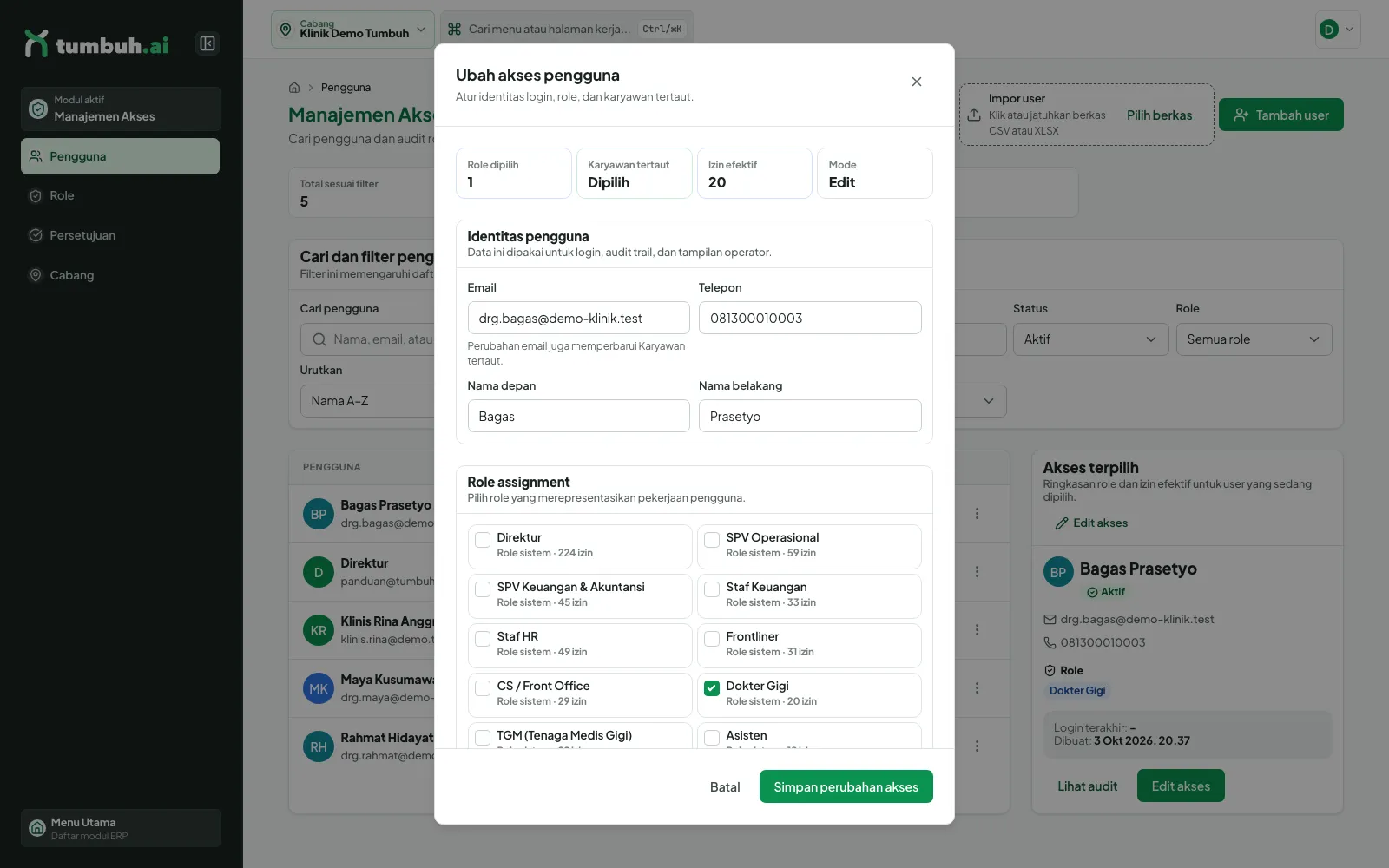Collapse the sidebar panel icon

pyautogui.click(x=207, y=43)
